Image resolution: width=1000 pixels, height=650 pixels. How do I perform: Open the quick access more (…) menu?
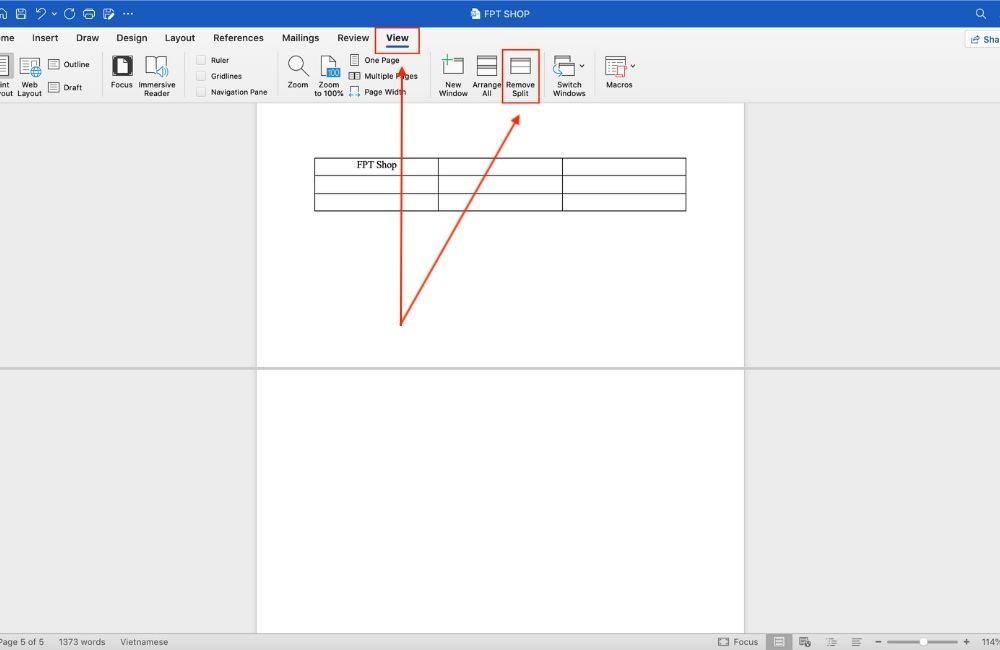(x=128, y=13)
